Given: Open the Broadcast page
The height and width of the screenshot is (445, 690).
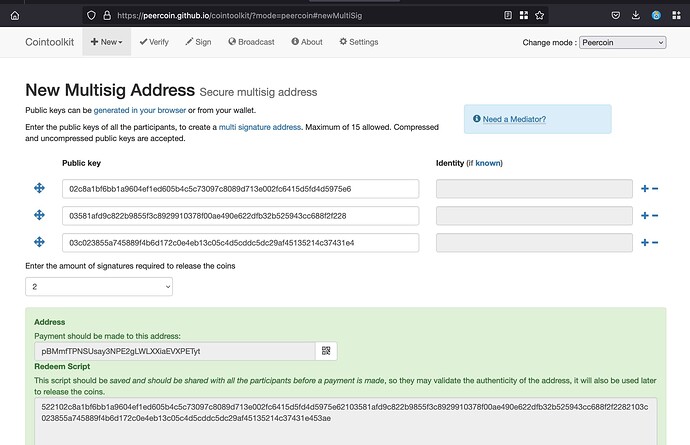Looking at the screenshot, I should 251,42.
